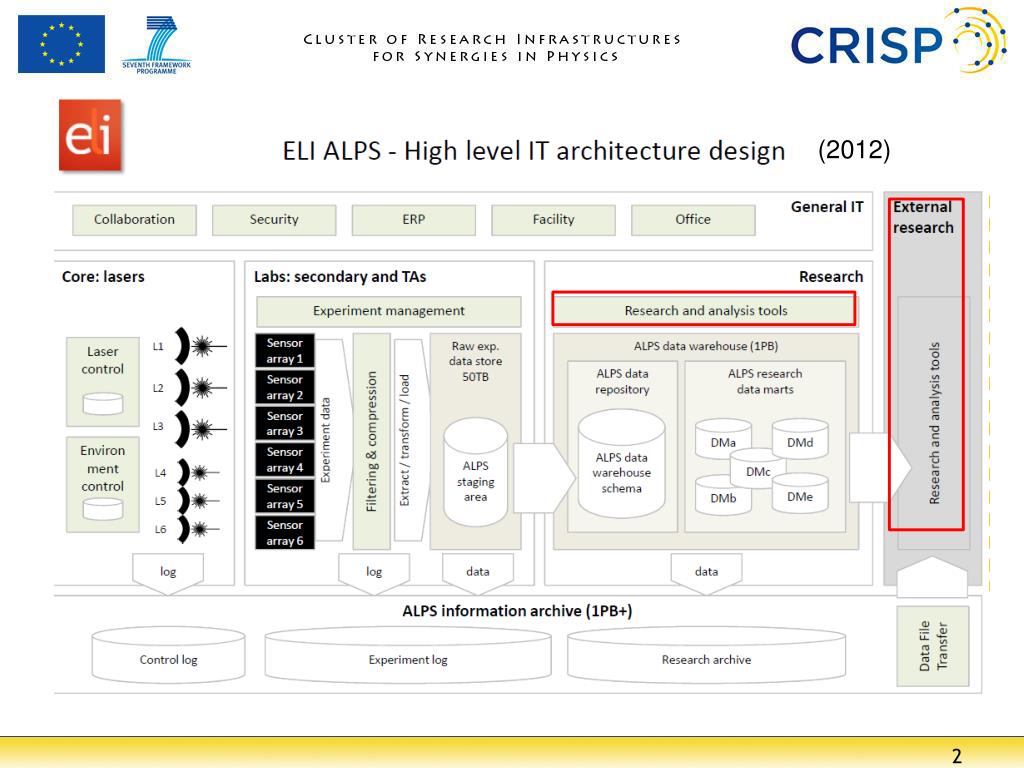Click the data arrow under Labs section
Viewport: 1024px width, 768px height.
[x=477, y=574]
